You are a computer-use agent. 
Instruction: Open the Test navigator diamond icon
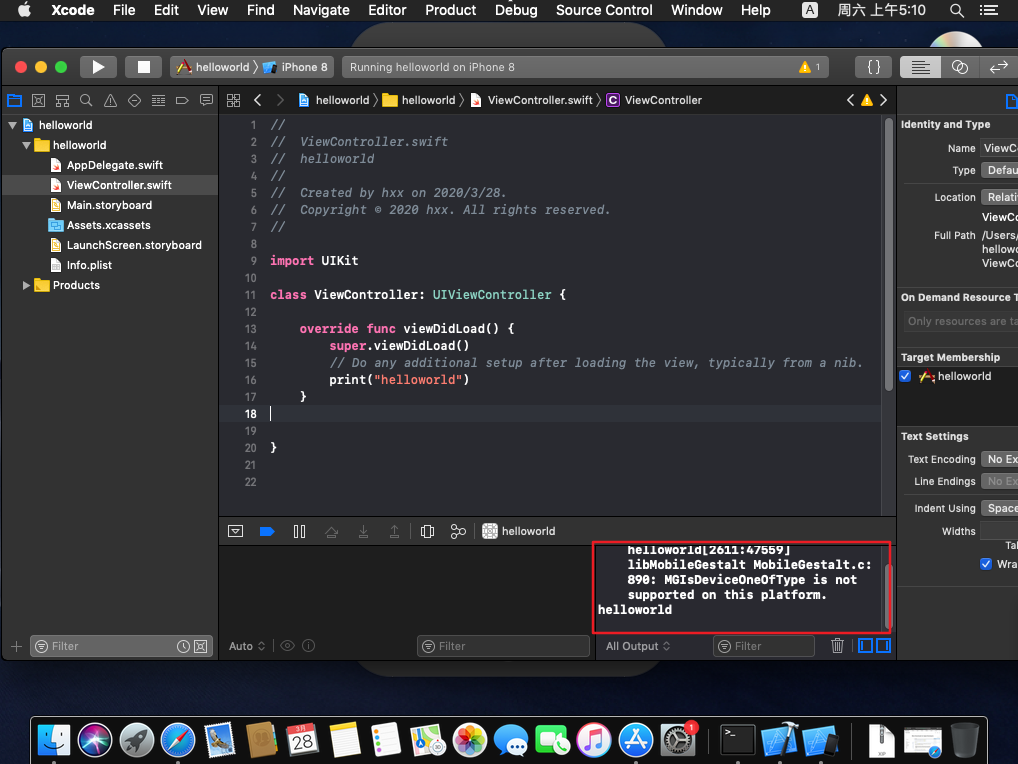(x=134, y=100)
